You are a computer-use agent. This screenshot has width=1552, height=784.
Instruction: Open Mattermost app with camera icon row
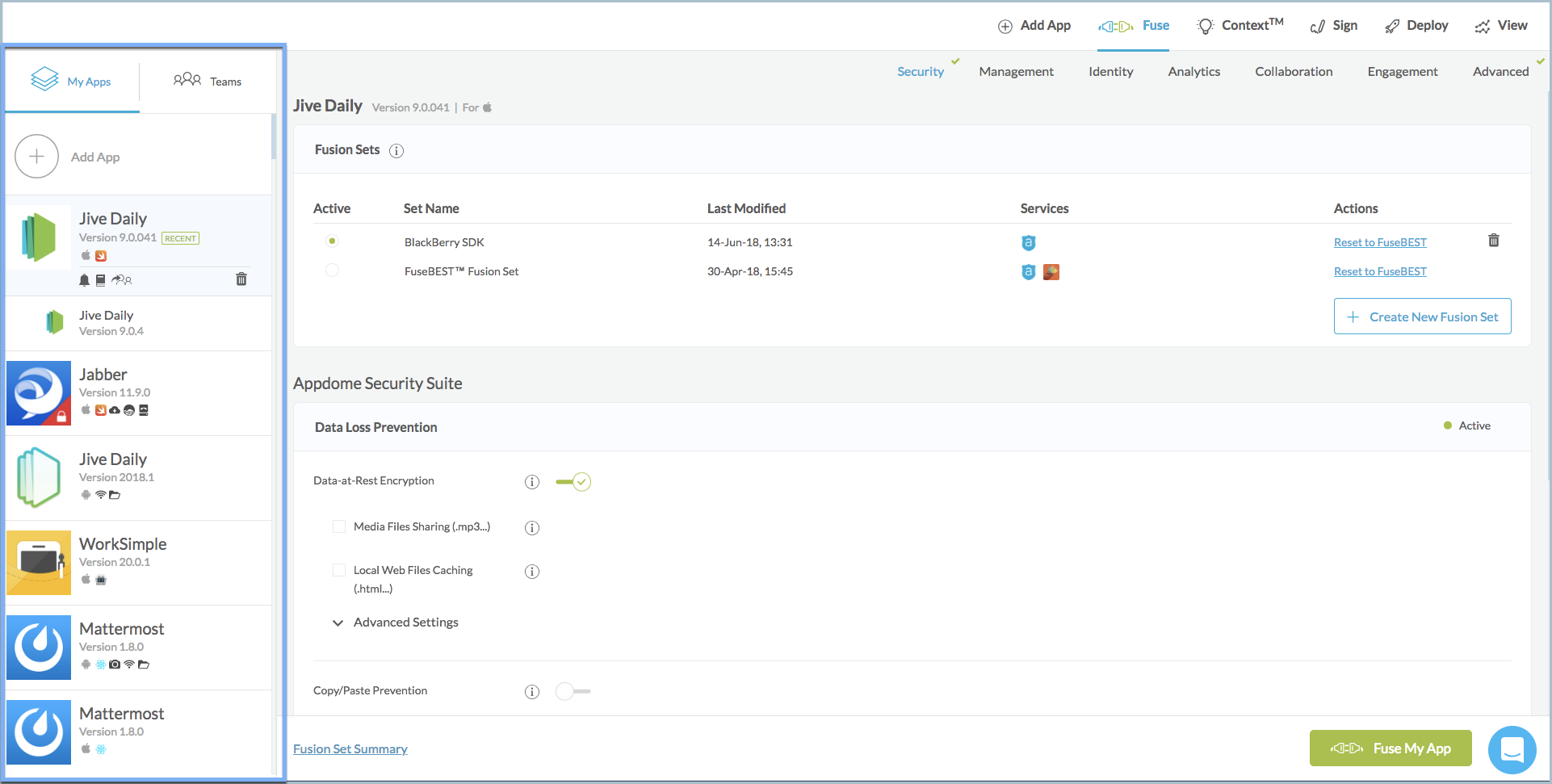click(x=139, y=648)
